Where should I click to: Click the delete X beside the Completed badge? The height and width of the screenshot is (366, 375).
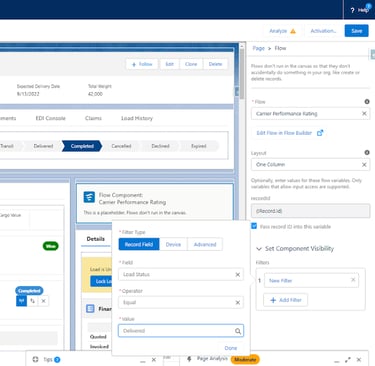tap(43, 301)
